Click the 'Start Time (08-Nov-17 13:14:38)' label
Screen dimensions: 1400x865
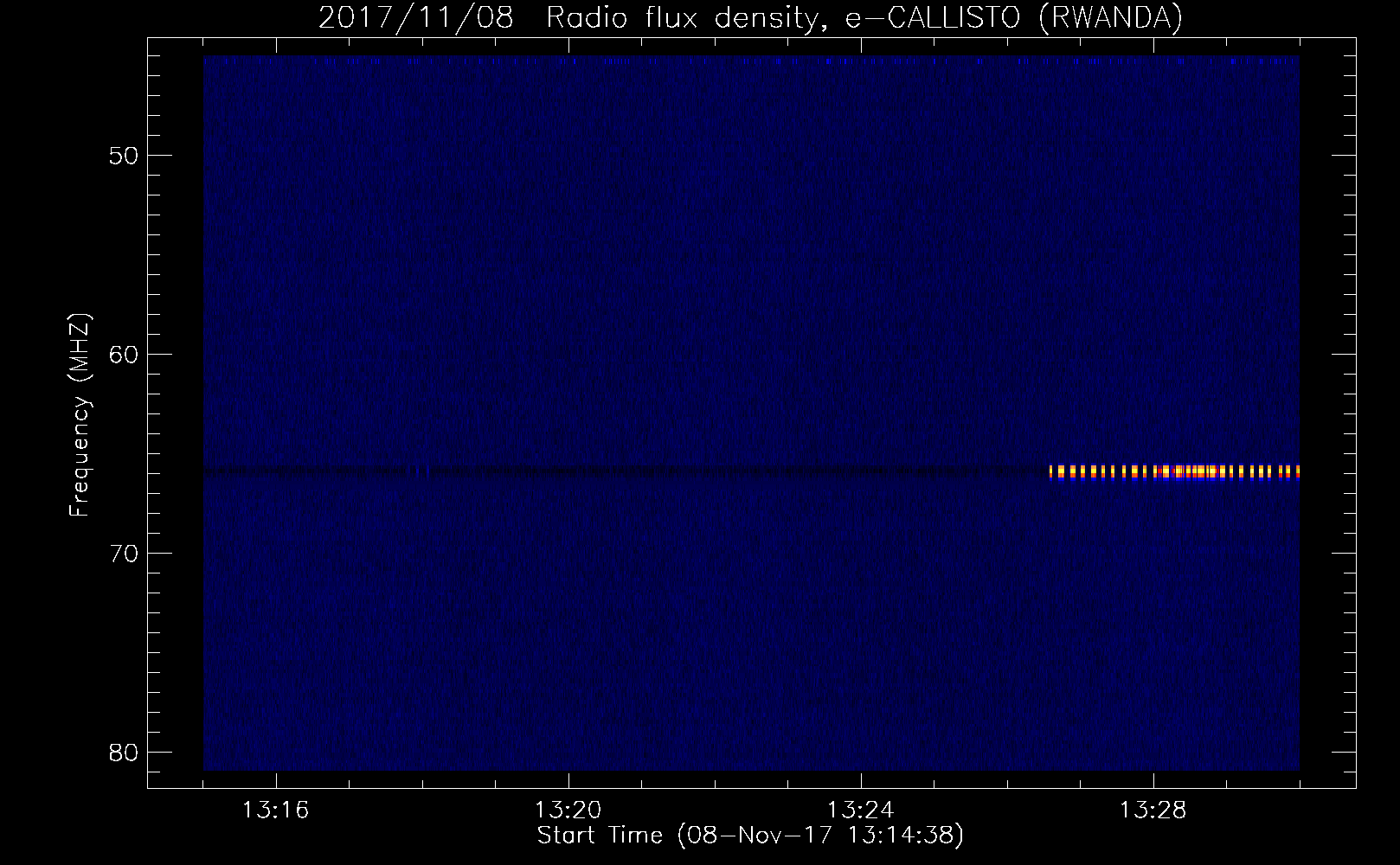click(x=750, y=836)
